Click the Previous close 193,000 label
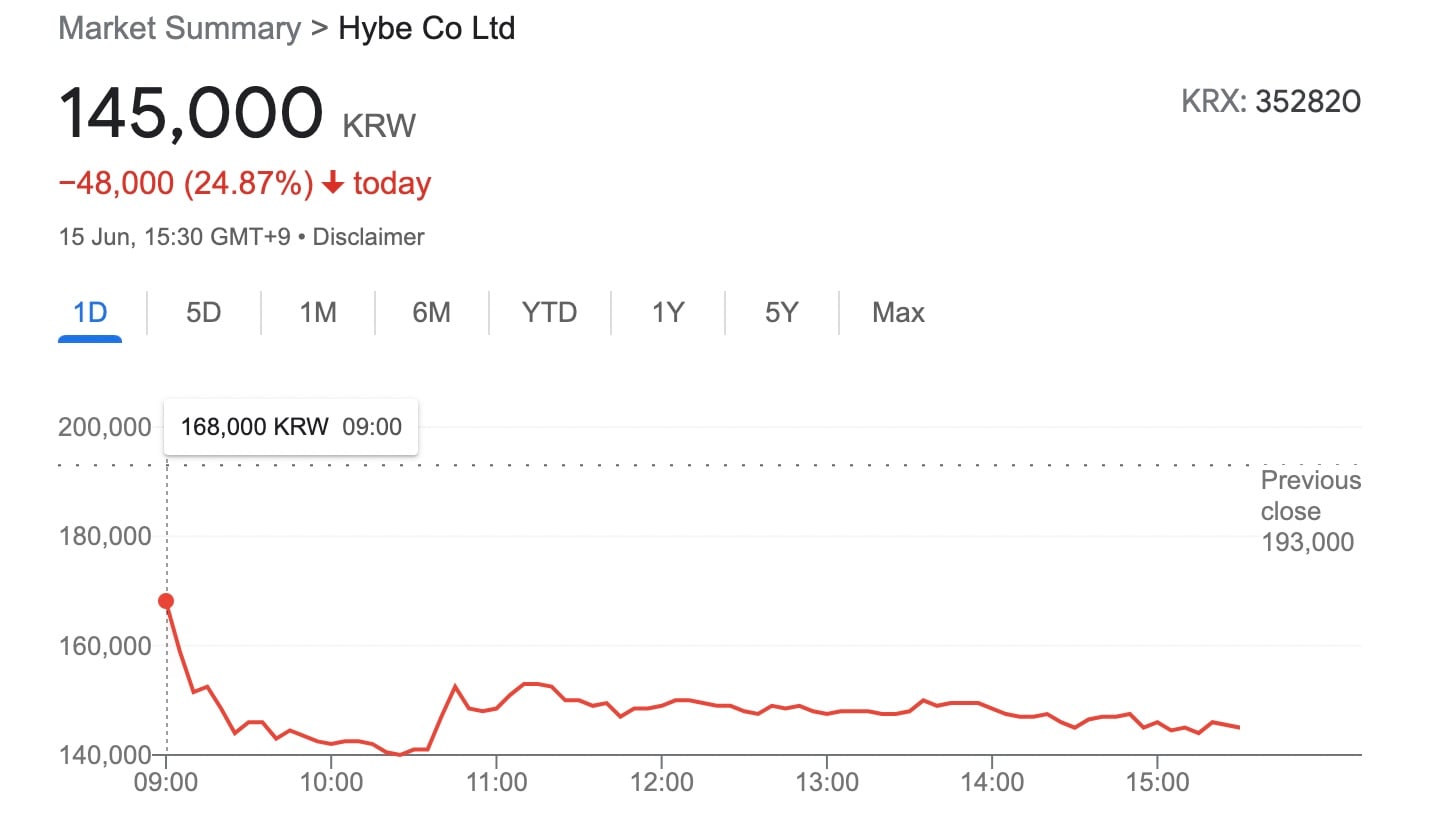 point(1310,511)
